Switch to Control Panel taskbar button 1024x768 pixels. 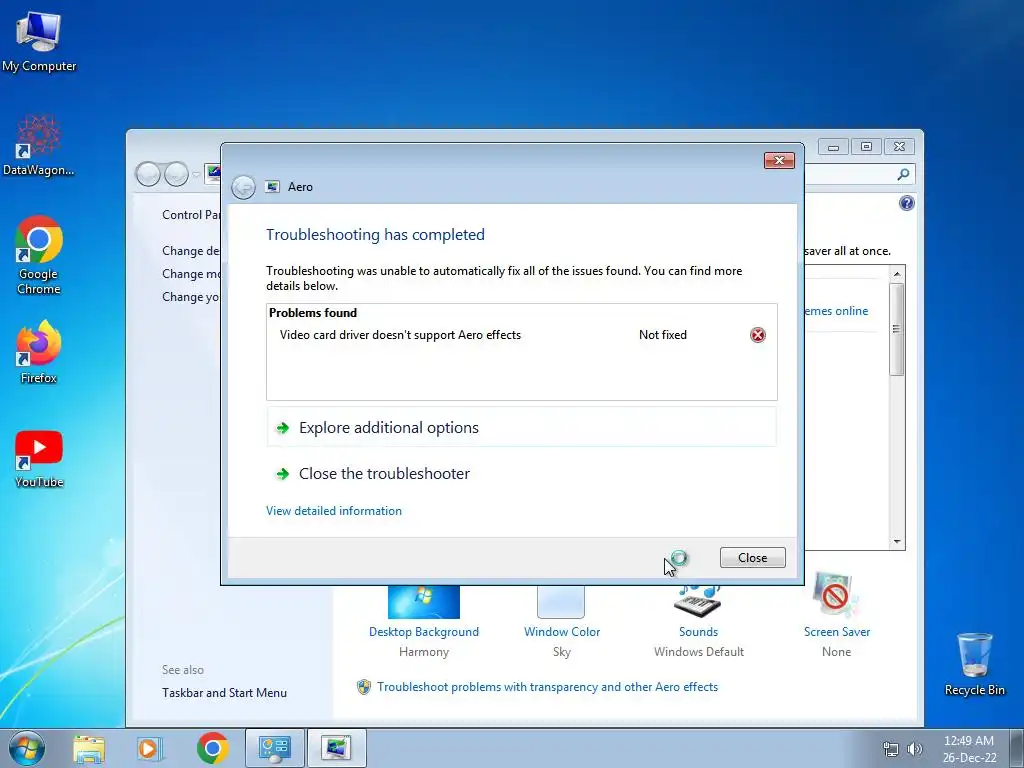pyautogui.click(x=275, y=748)
